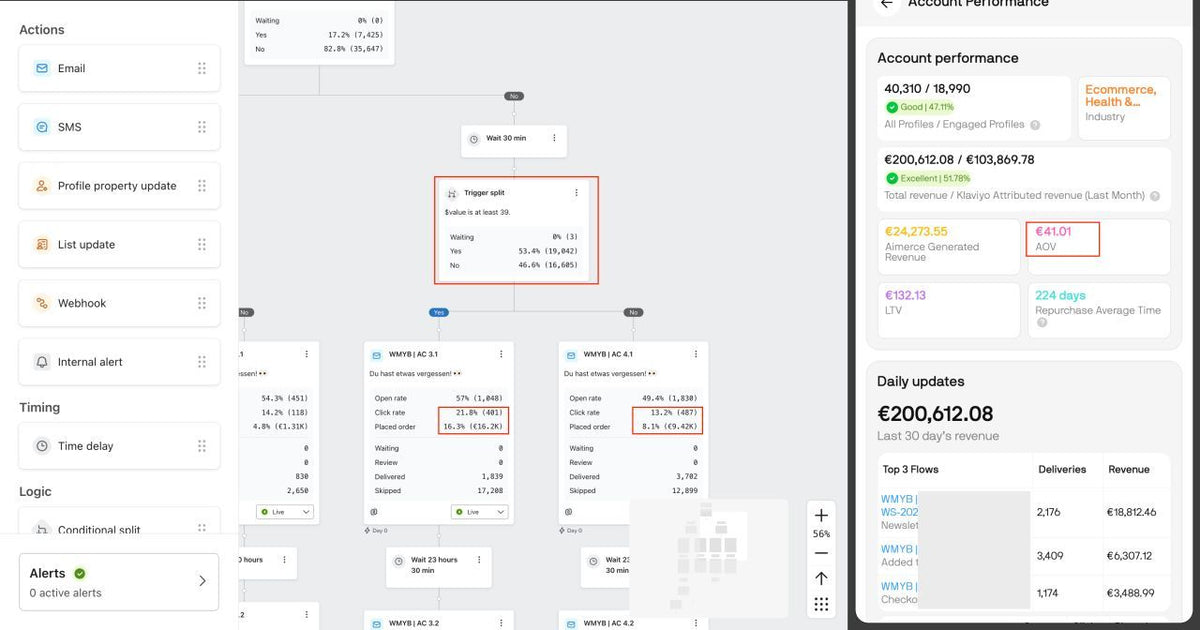
Task: Open the Live status dropdown on leftmost email card
Action: click(285, 512)
